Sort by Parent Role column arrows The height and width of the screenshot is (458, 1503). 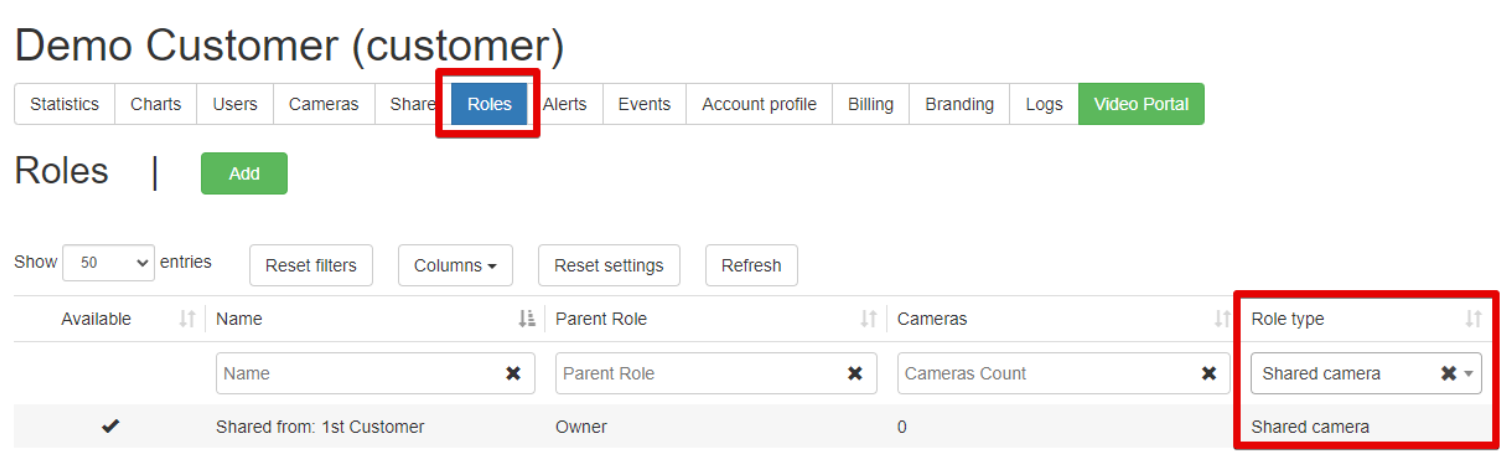[869, 319]
